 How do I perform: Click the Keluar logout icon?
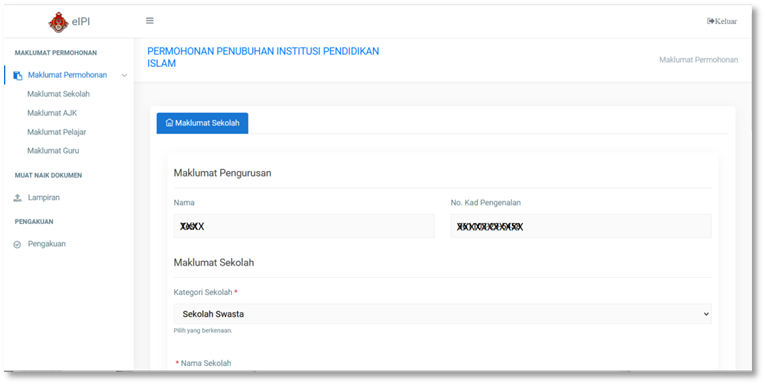[711, 21]
